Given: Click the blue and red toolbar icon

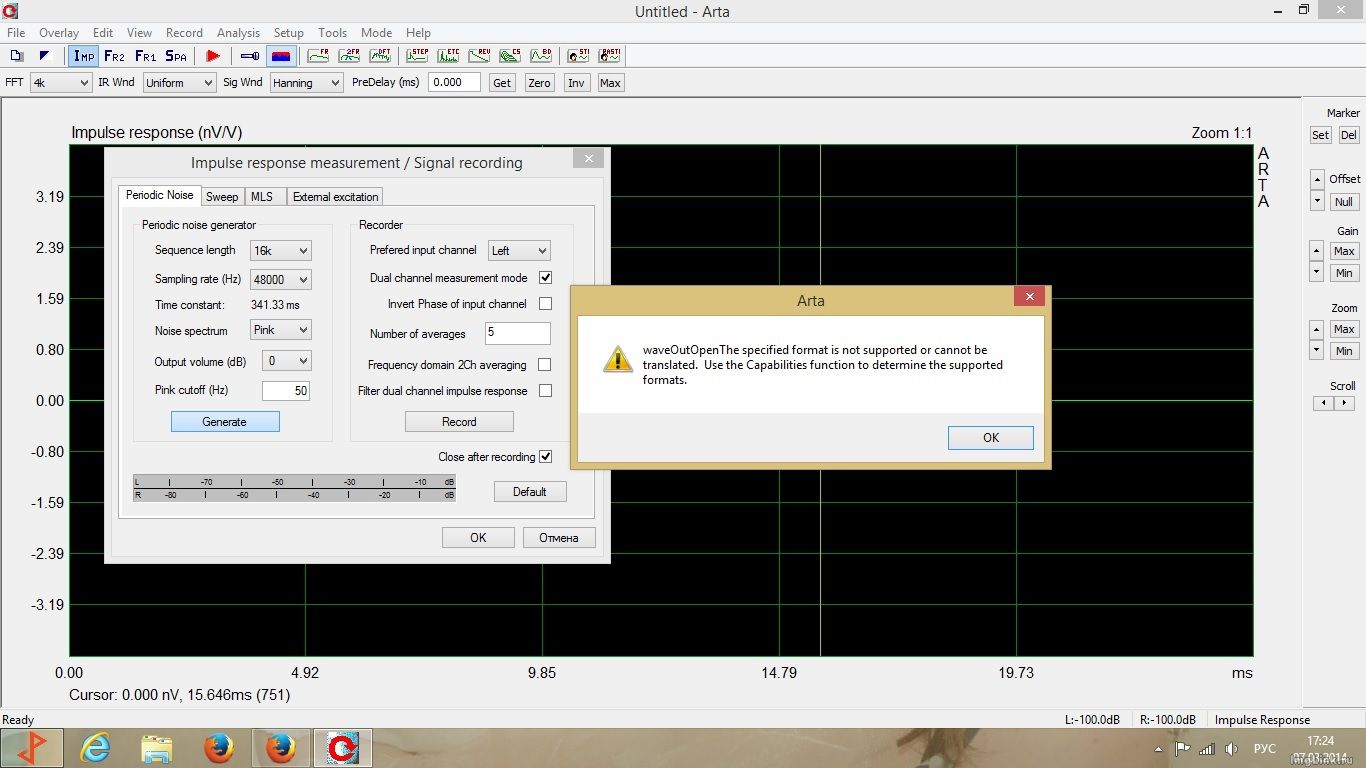Looking at the screenshot, I should 281,56.
